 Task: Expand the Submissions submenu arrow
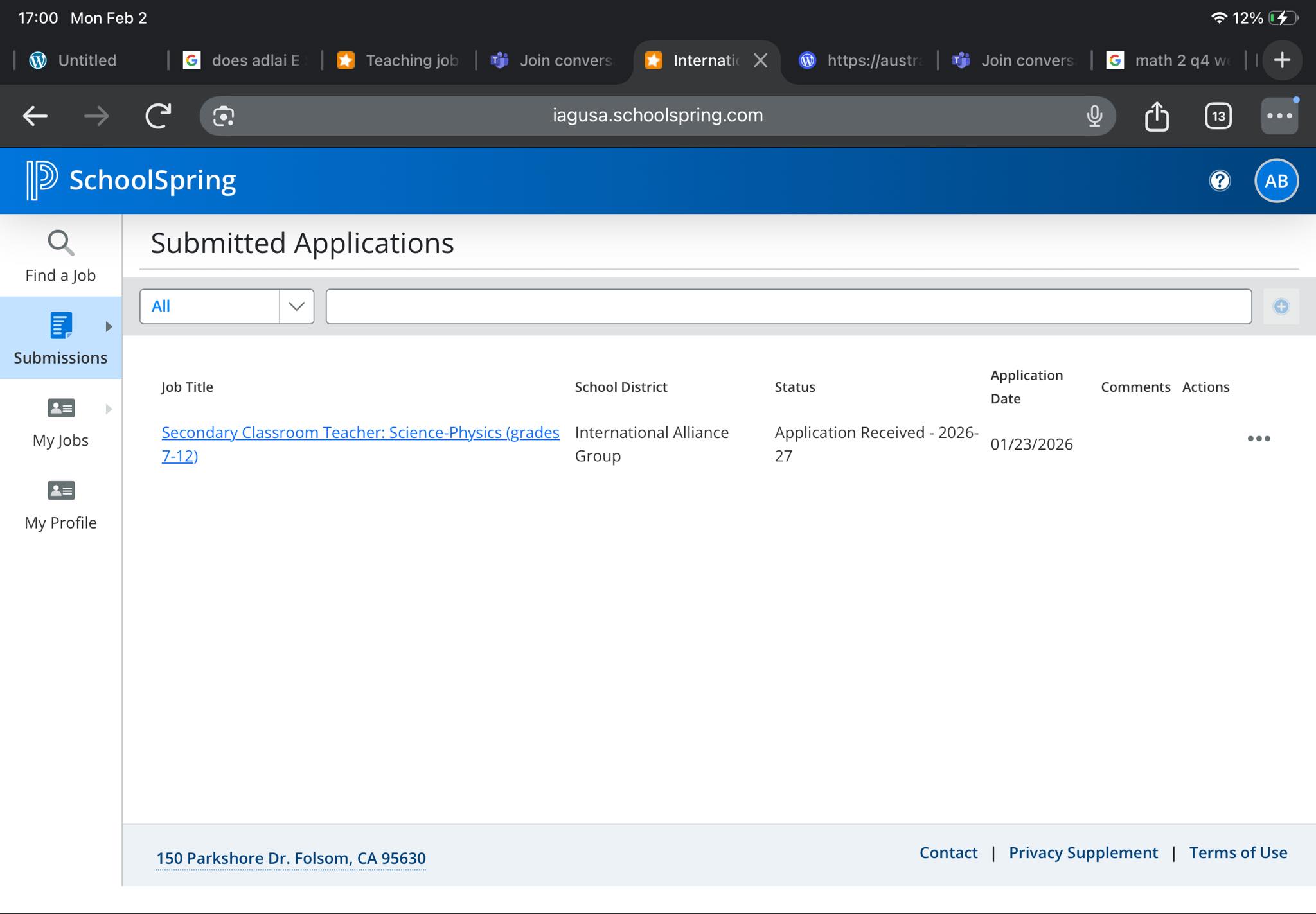click(109, 327)
